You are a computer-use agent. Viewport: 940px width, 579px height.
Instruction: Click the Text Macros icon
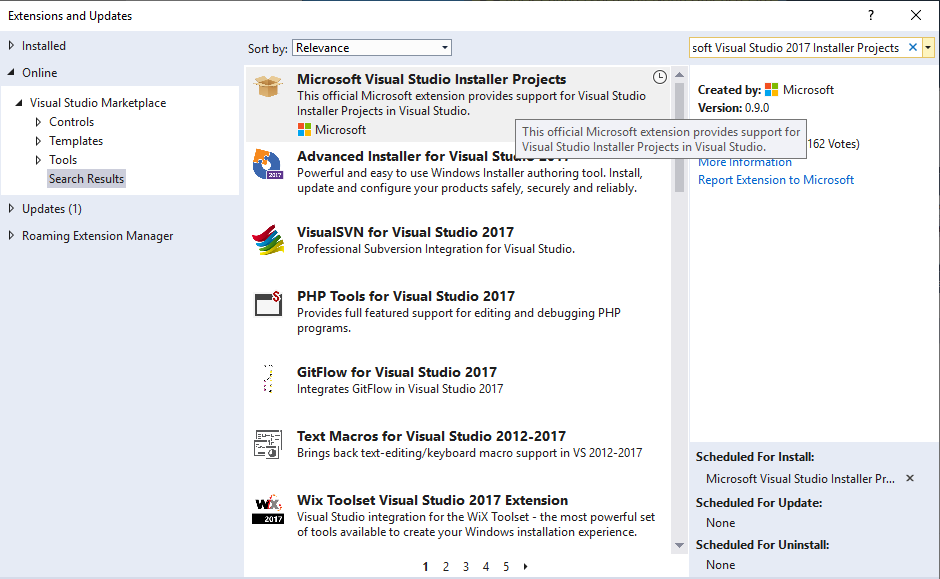[268, 444]
